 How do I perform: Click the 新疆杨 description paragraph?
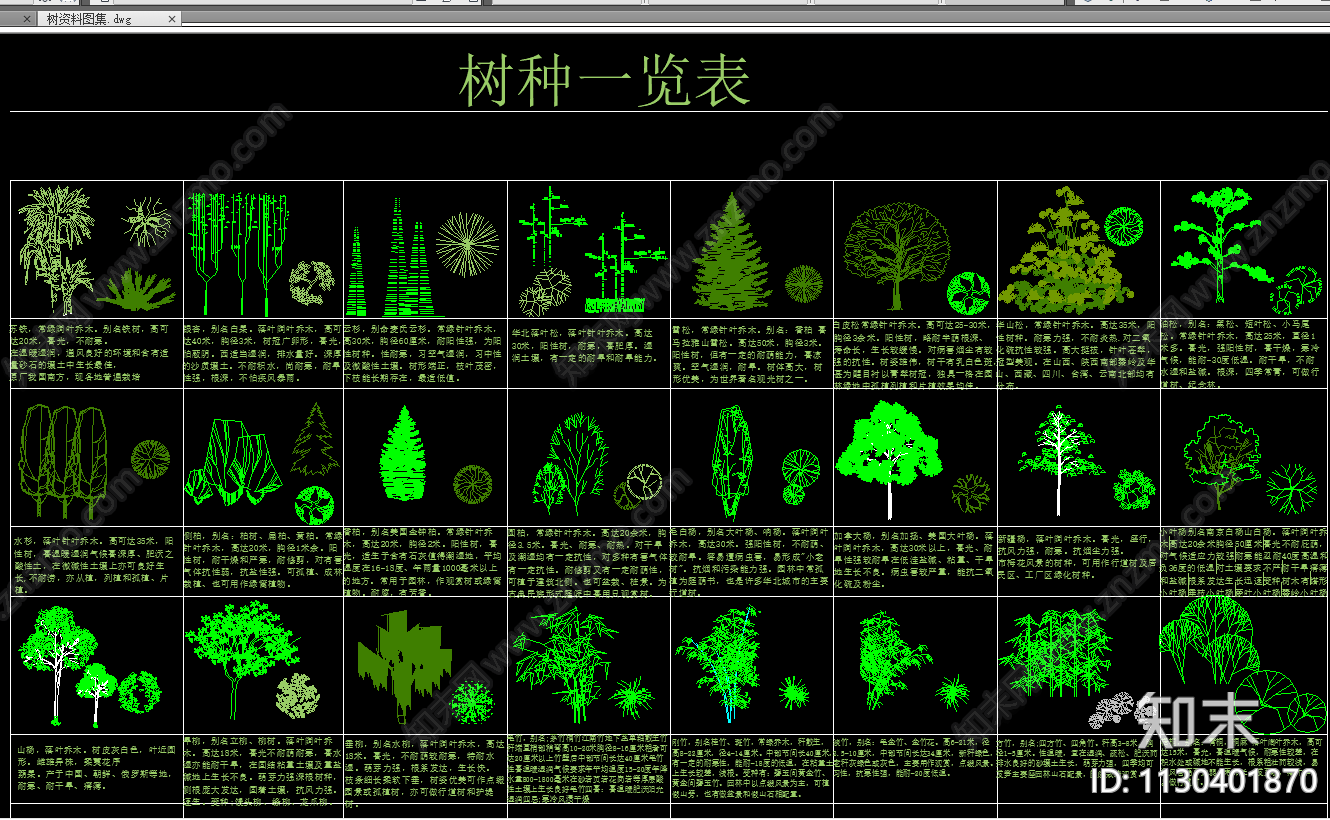click(x=1078, y=555)
